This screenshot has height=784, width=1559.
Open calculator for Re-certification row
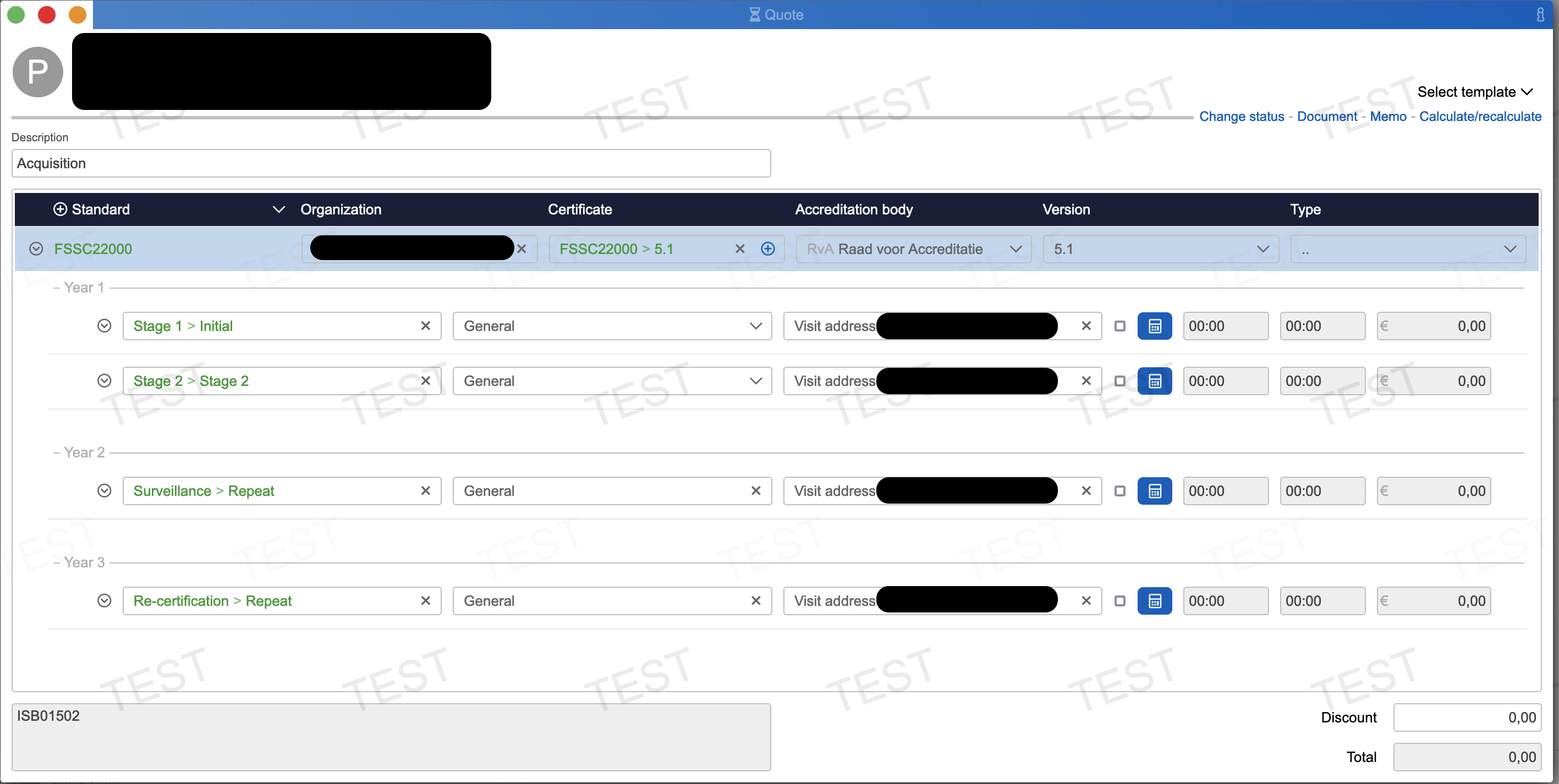[x=1154, y=601]
